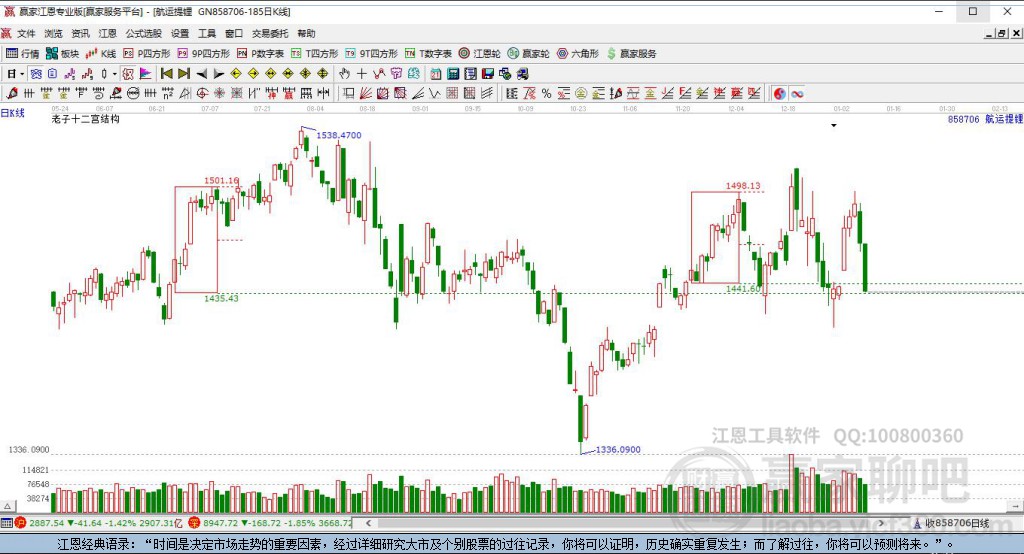Open the 行情 quotes view
This screenshot has height=554, width=1024.
pos(22,54)
